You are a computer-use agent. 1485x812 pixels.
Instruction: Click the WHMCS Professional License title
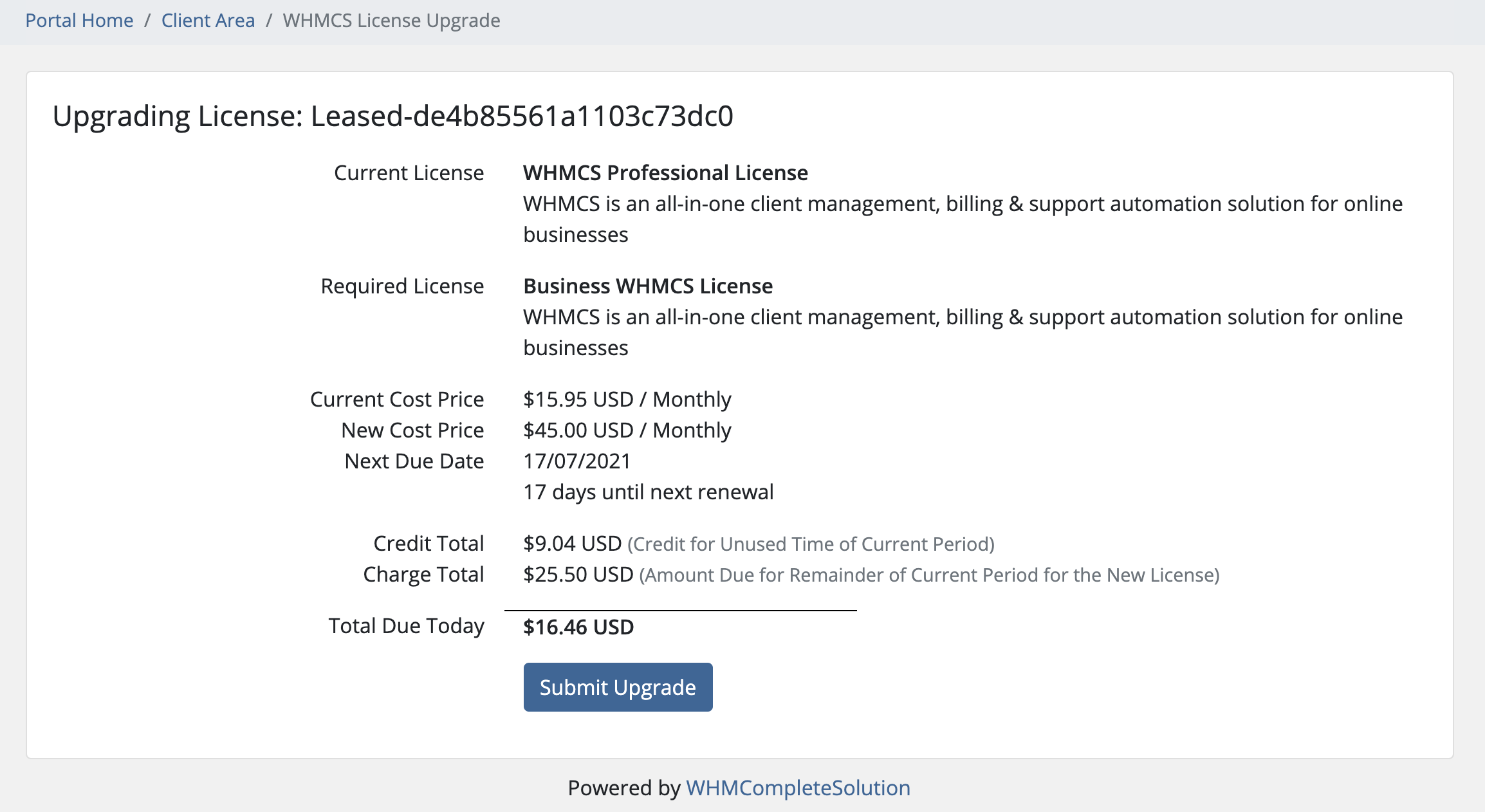click(x=665, y=173)
